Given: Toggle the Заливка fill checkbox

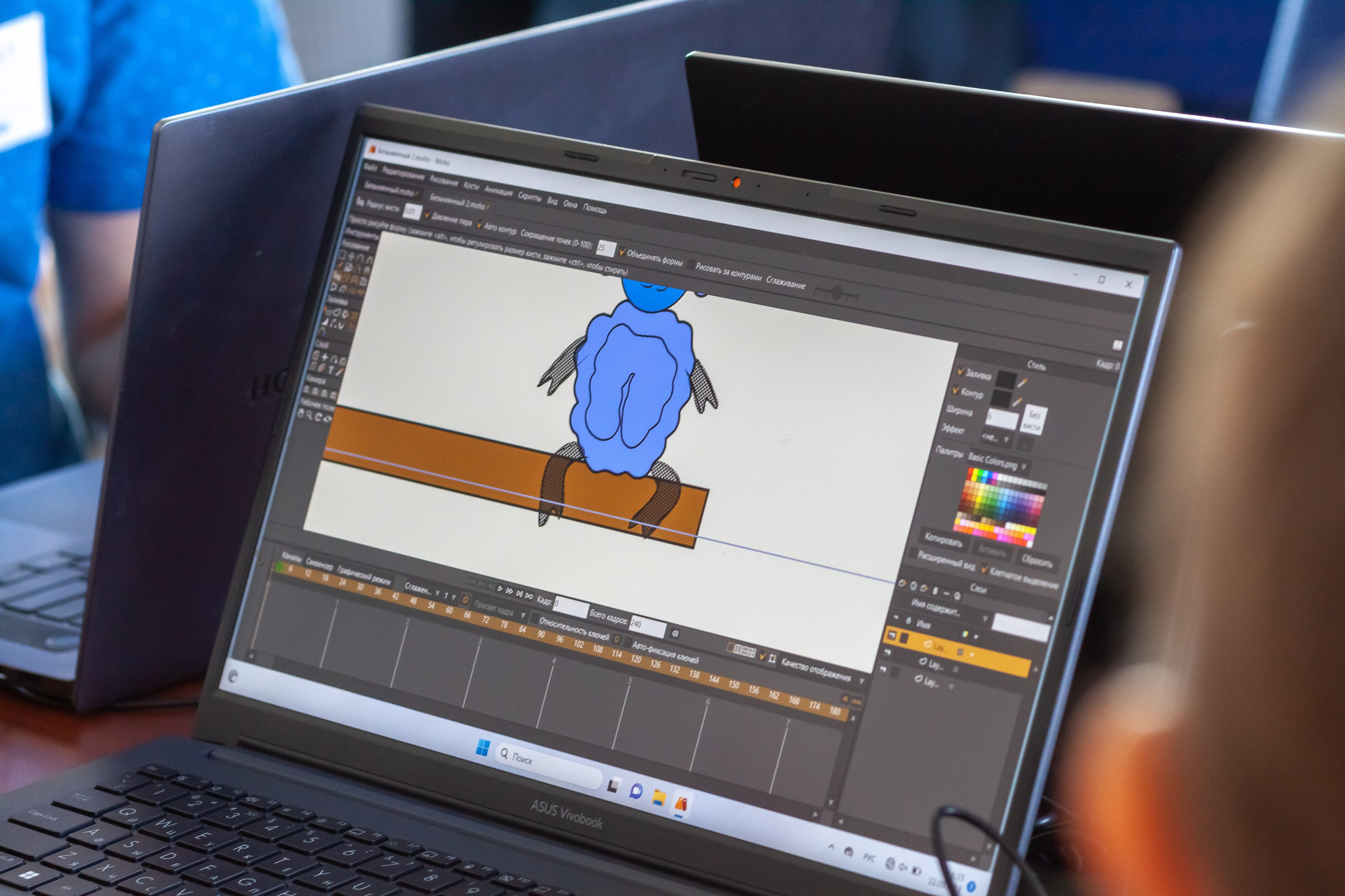Looking at the screenshot, I should [x=961, y=371].
